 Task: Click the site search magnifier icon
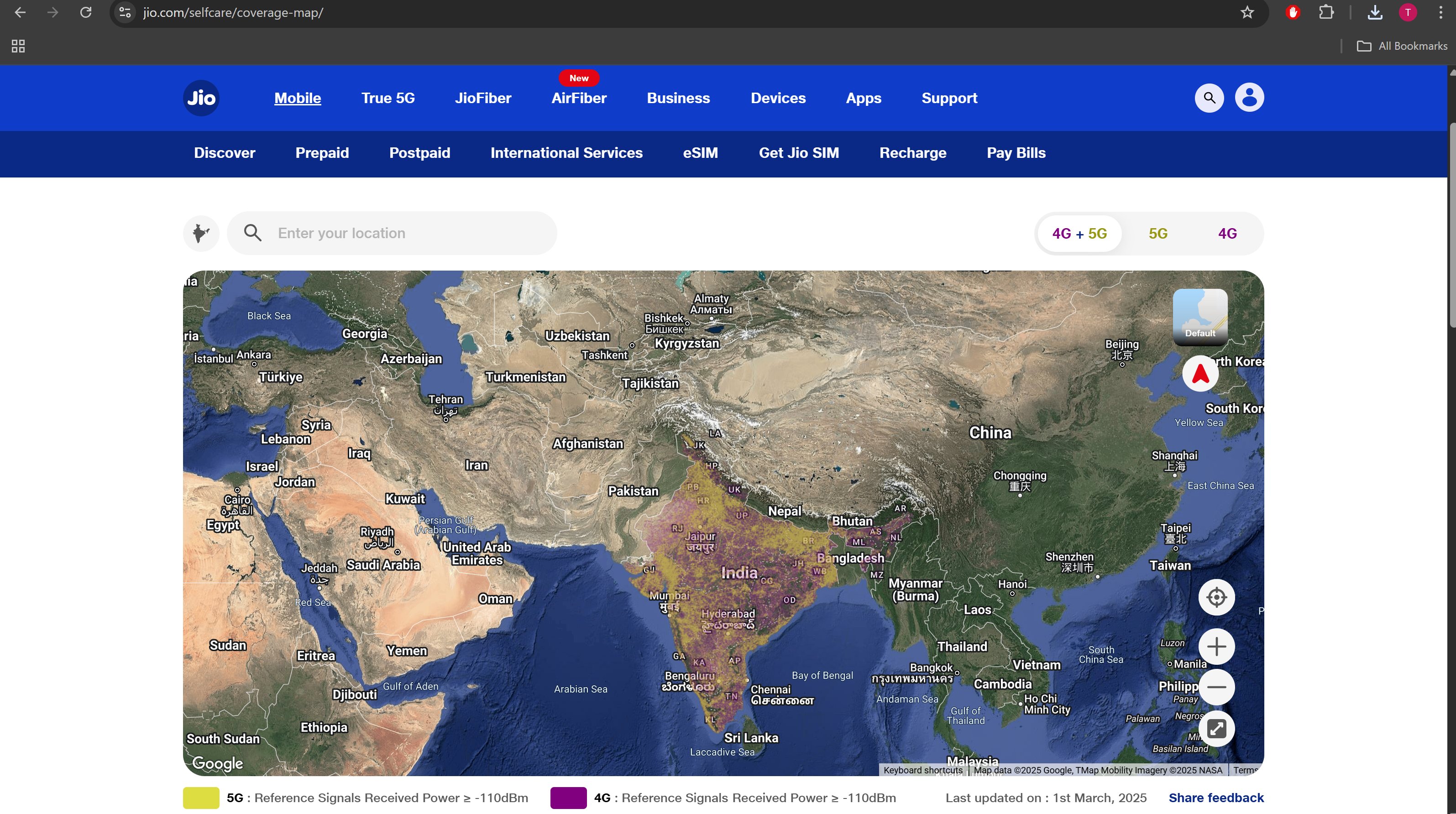[x=1209, y=98]
